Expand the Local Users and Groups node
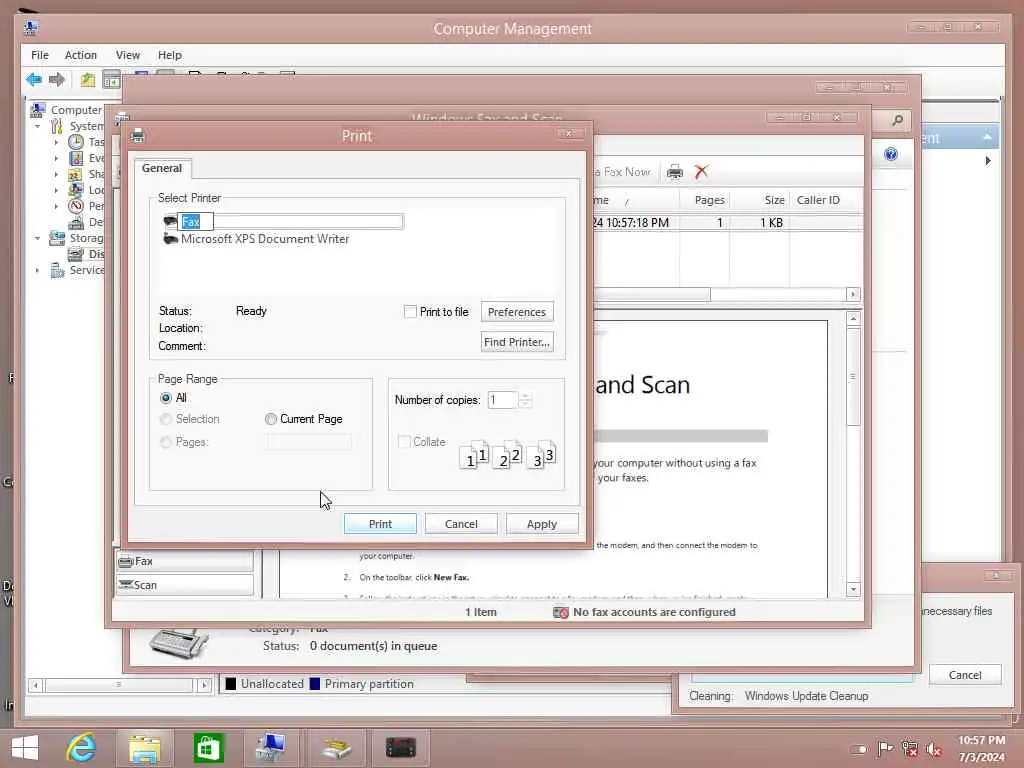 pos(56,190)
